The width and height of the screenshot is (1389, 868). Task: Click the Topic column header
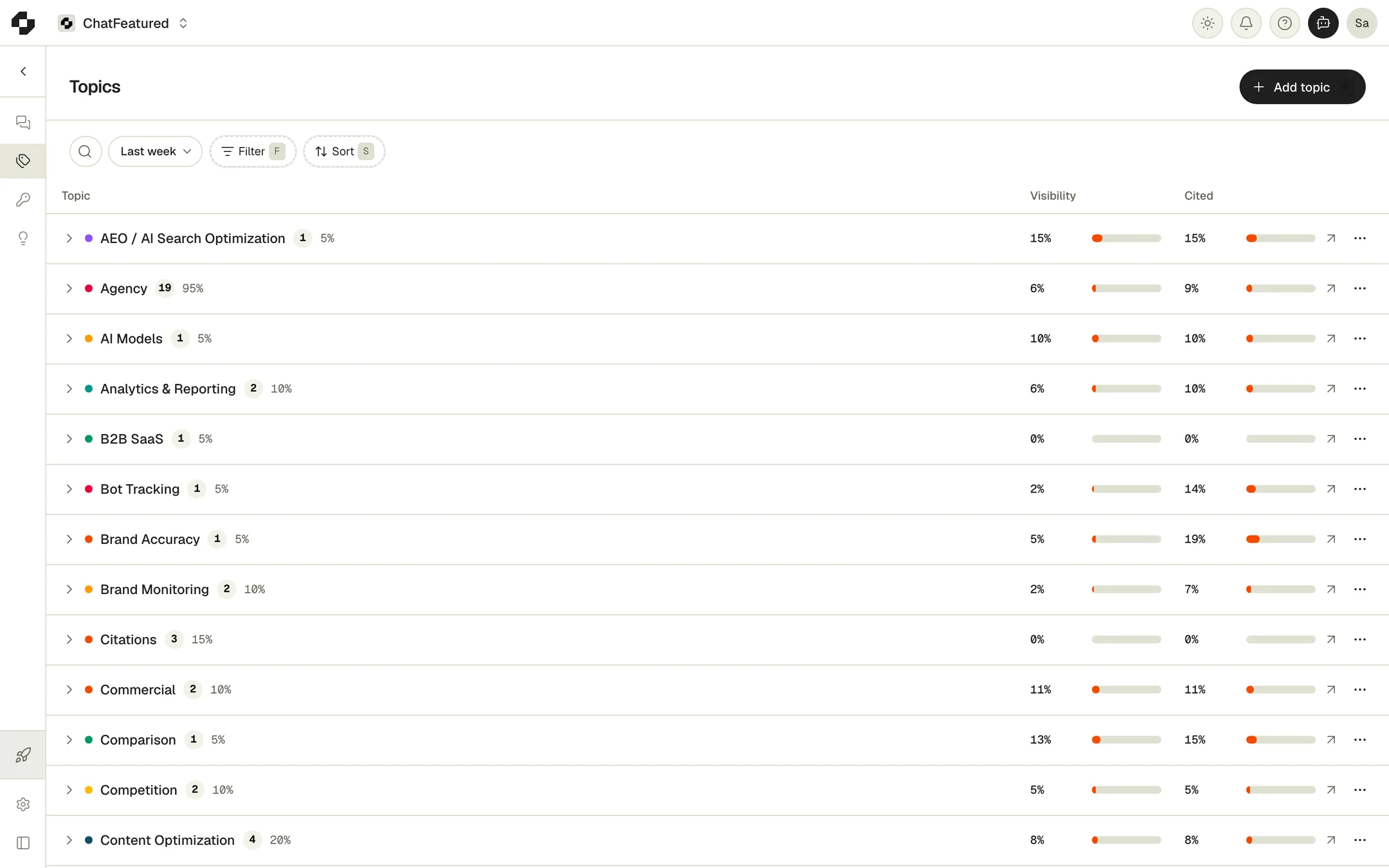[x=76, y=195]
